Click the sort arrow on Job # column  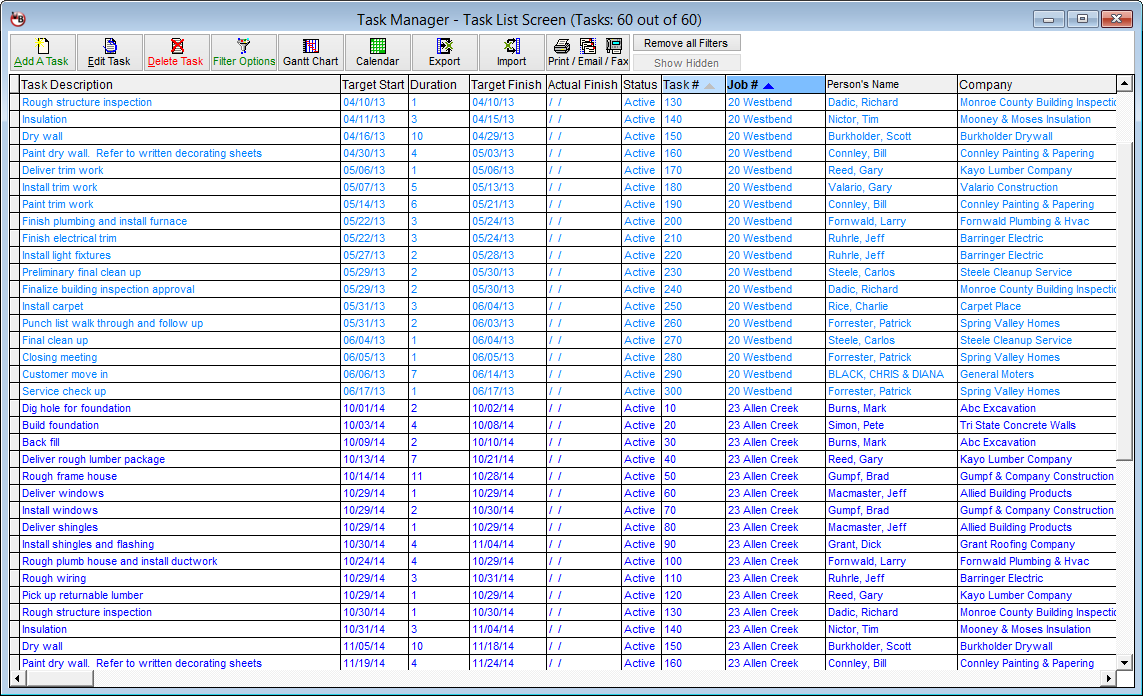click(768, 85)
